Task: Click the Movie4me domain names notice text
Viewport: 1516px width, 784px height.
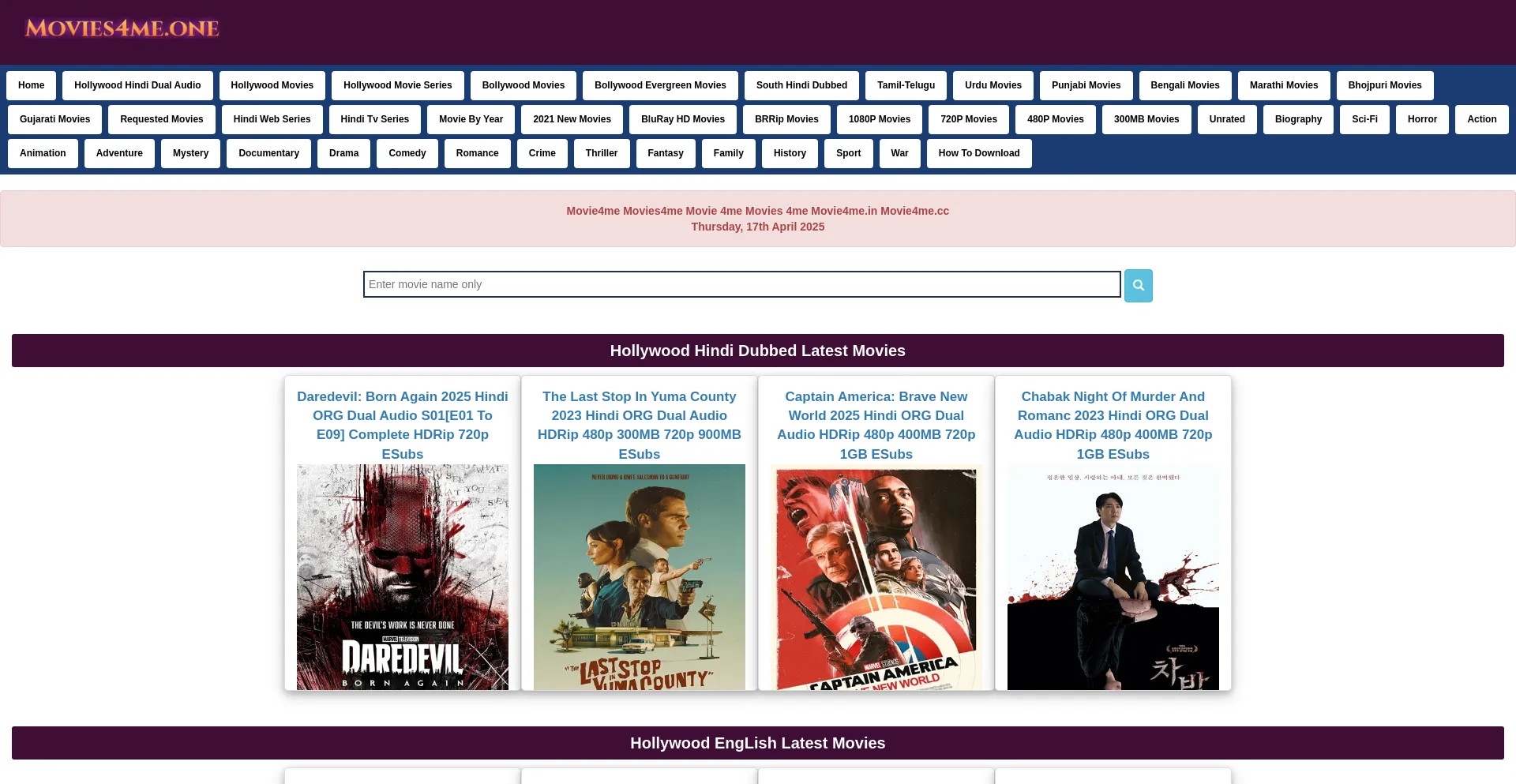Action: point(758,211)
